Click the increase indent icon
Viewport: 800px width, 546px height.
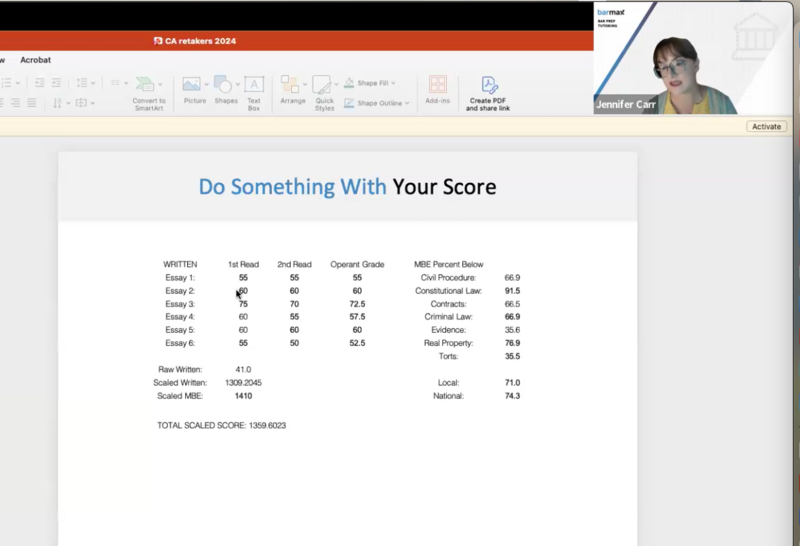point(56,83)
